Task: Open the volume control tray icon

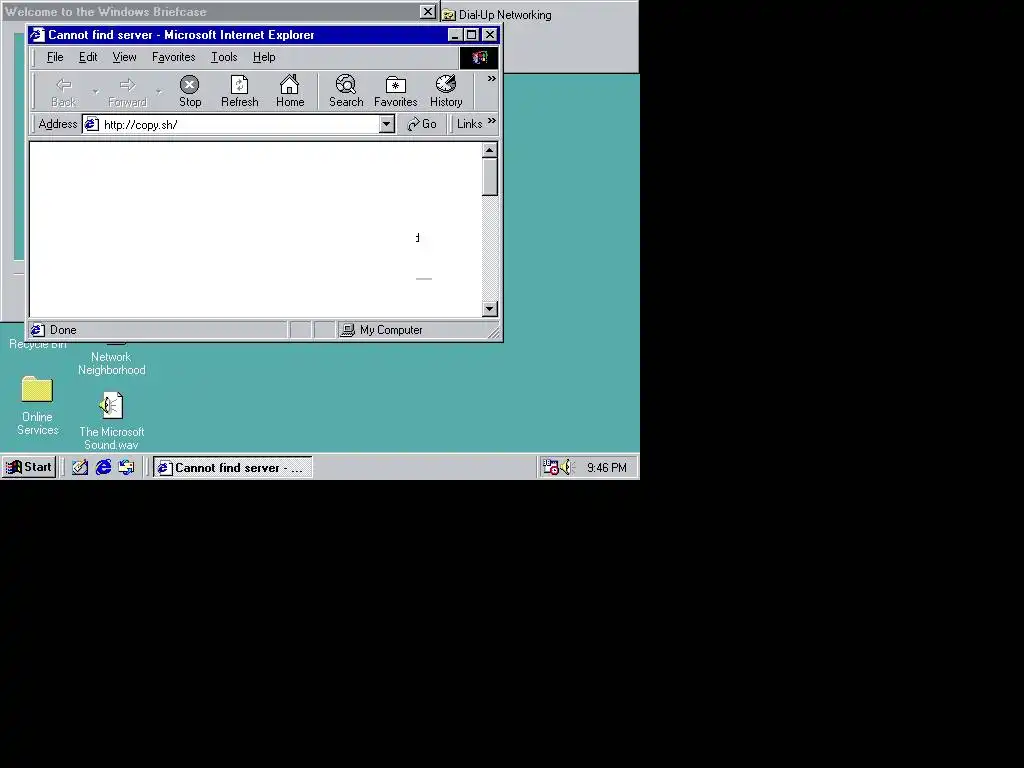Action: coord(566,467)
